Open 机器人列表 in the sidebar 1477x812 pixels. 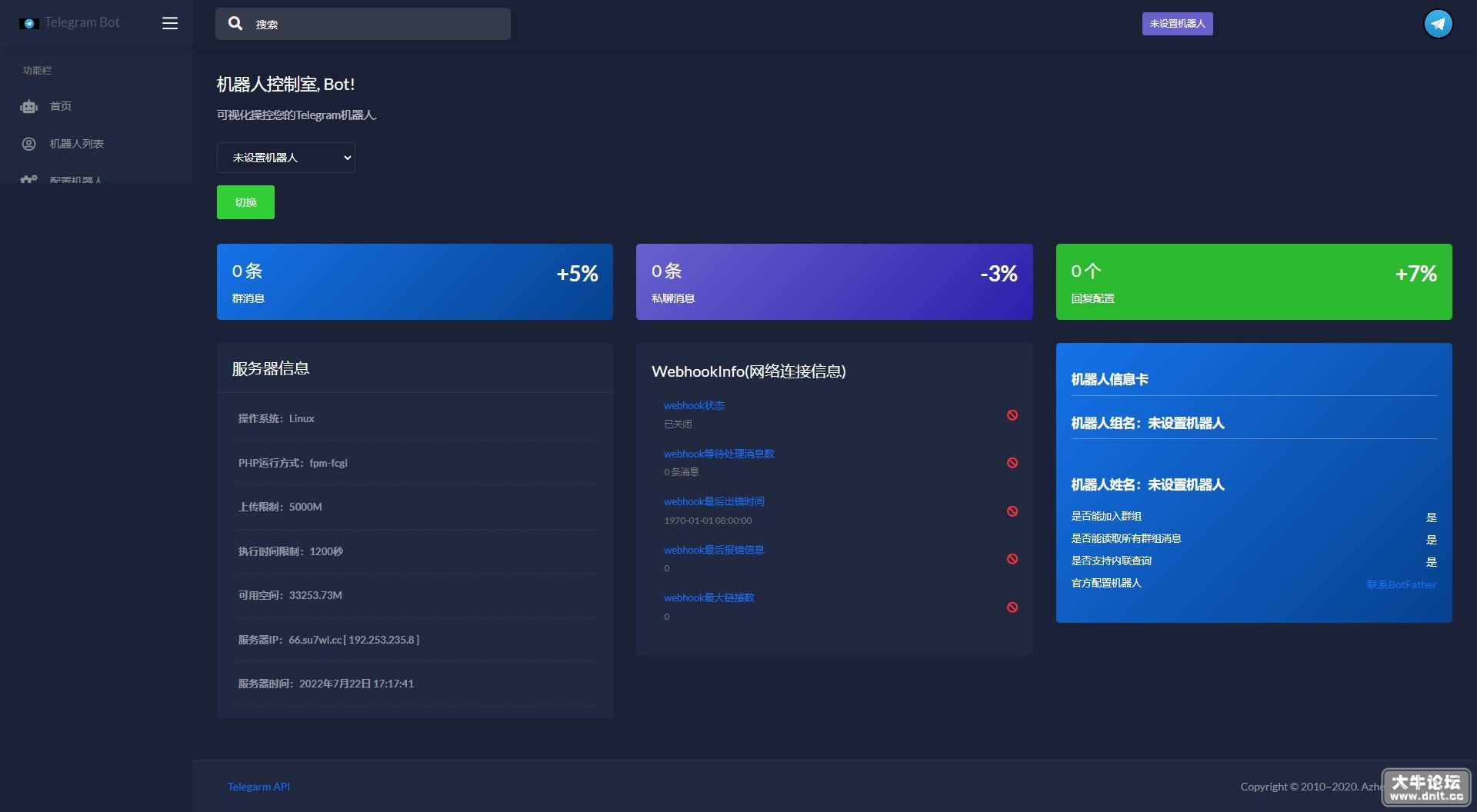click(x=77, y=144)
